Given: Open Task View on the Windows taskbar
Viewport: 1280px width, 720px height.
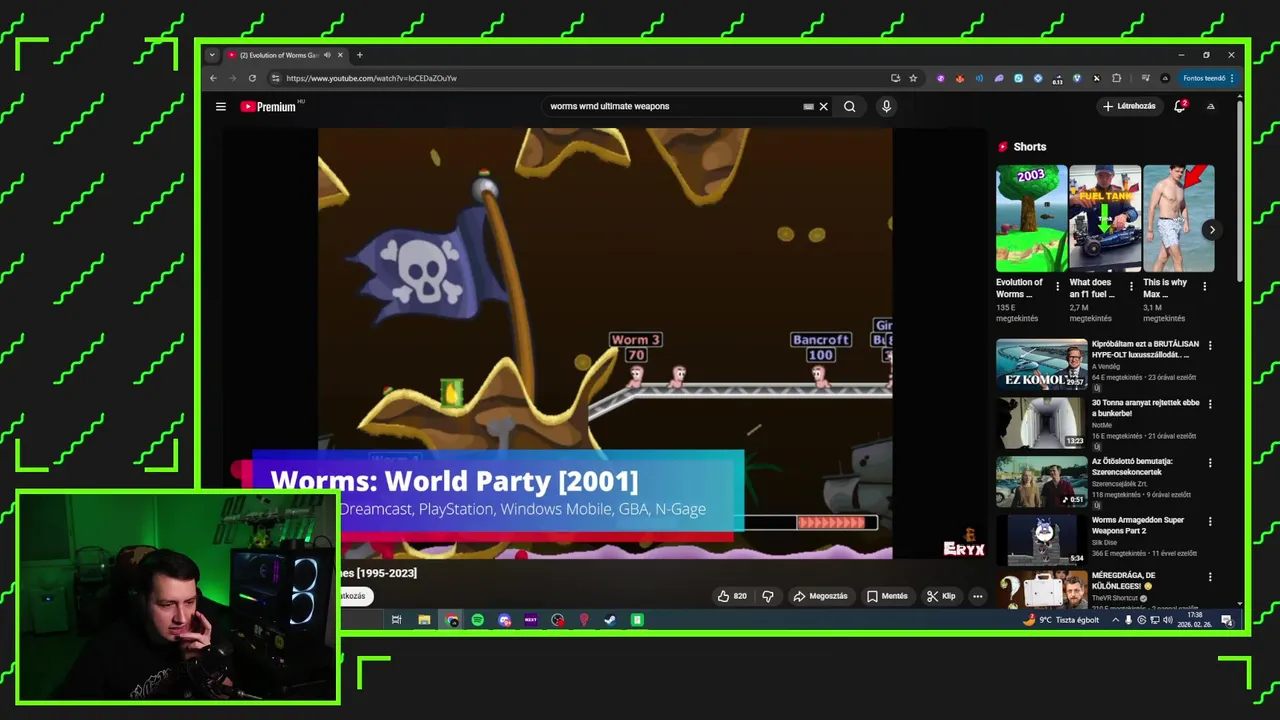Looking at the screenshot, I should tap(396, 620).
